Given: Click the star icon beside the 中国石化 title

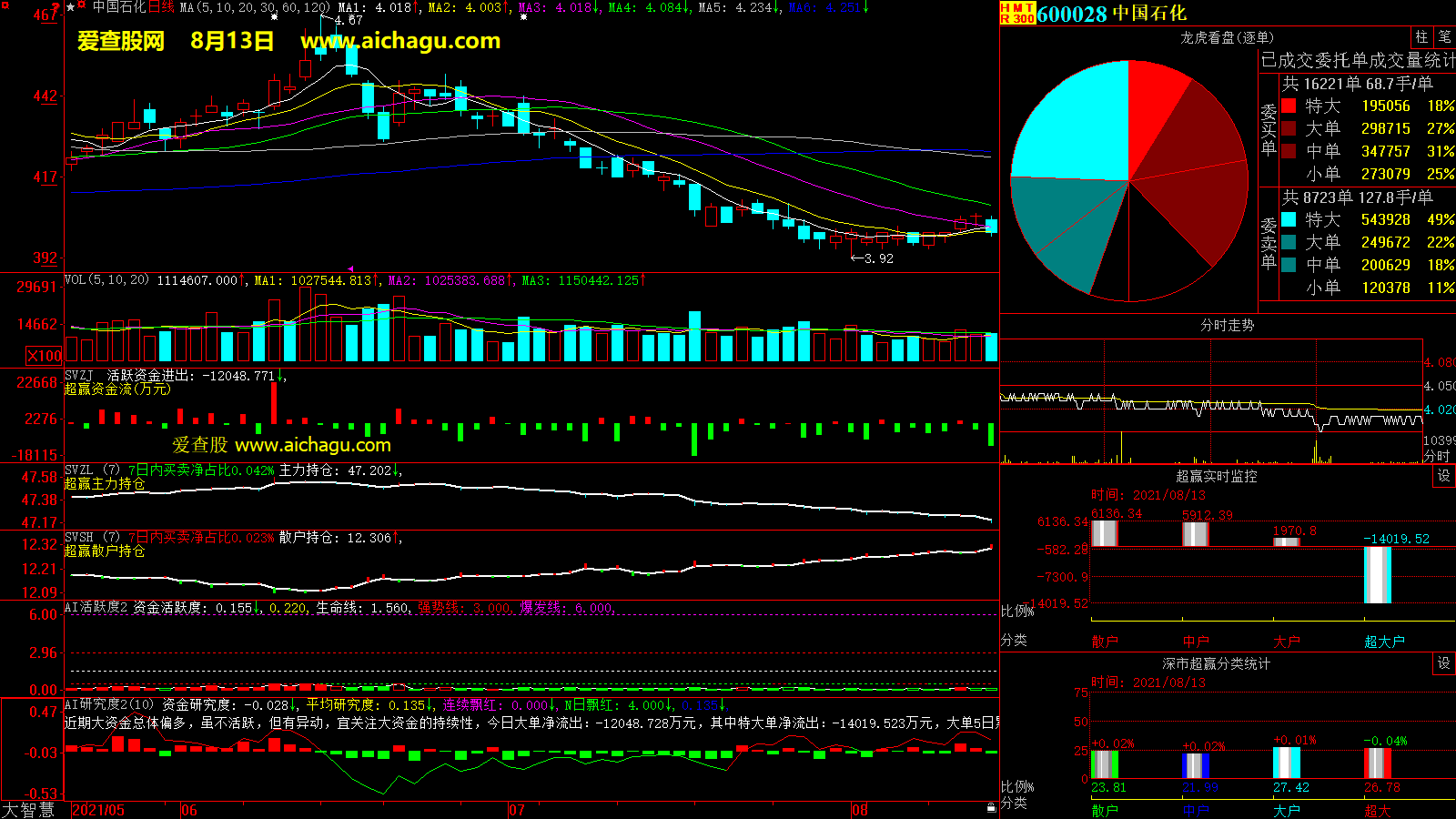Looking at the screenshot, I should (71, 7).
